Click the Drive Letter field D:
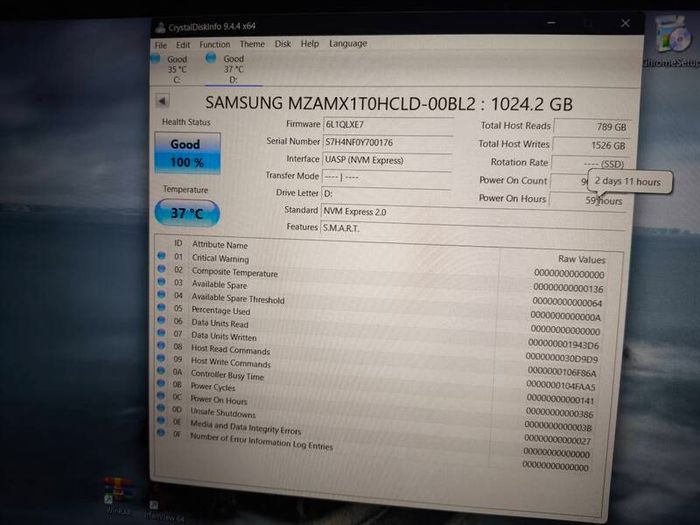This screenshot has height=525, width=700. (386, 194)
